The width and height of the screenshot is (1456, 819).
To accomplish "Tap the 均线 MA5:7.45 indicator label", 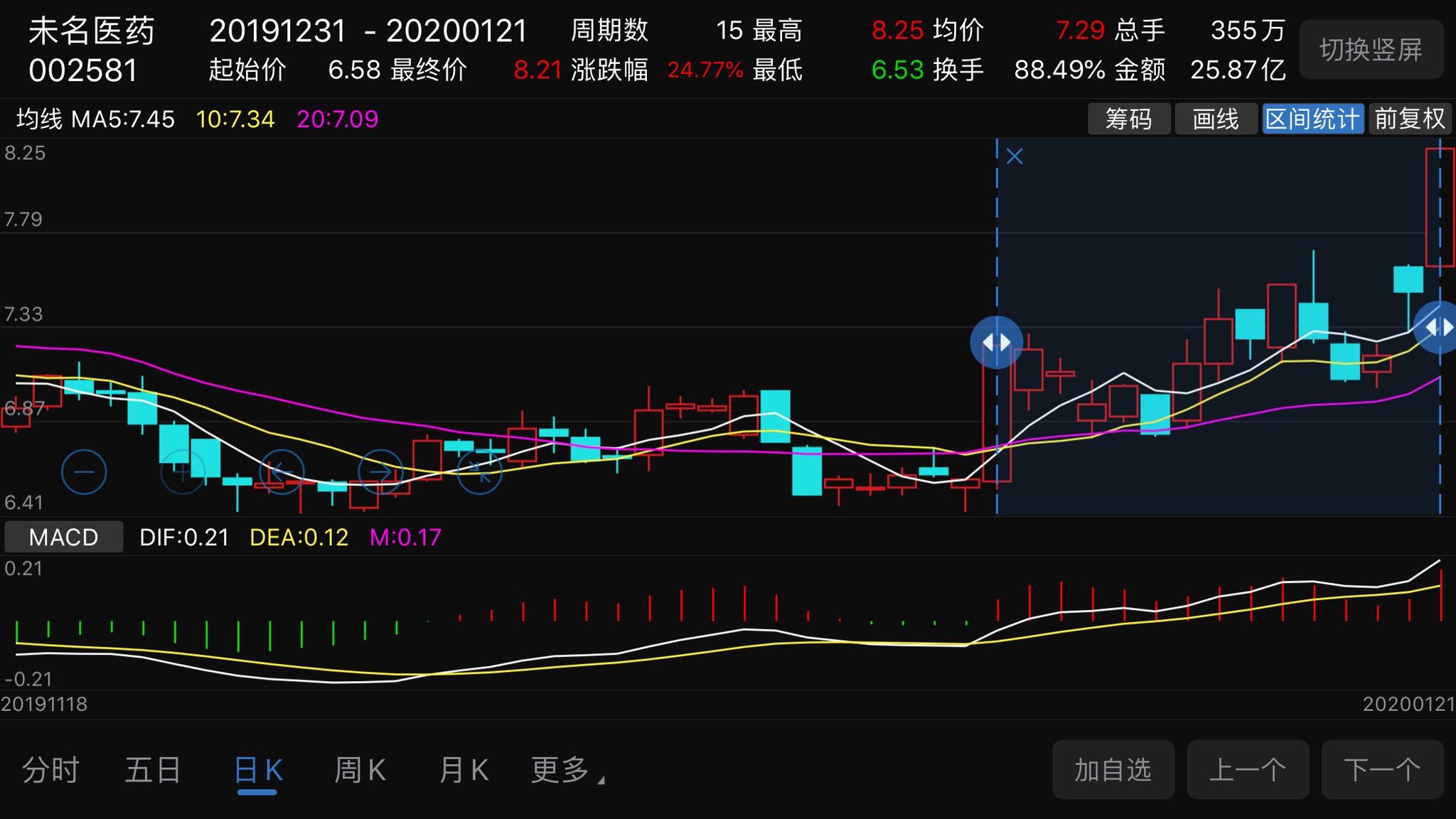I will (95, 119).
